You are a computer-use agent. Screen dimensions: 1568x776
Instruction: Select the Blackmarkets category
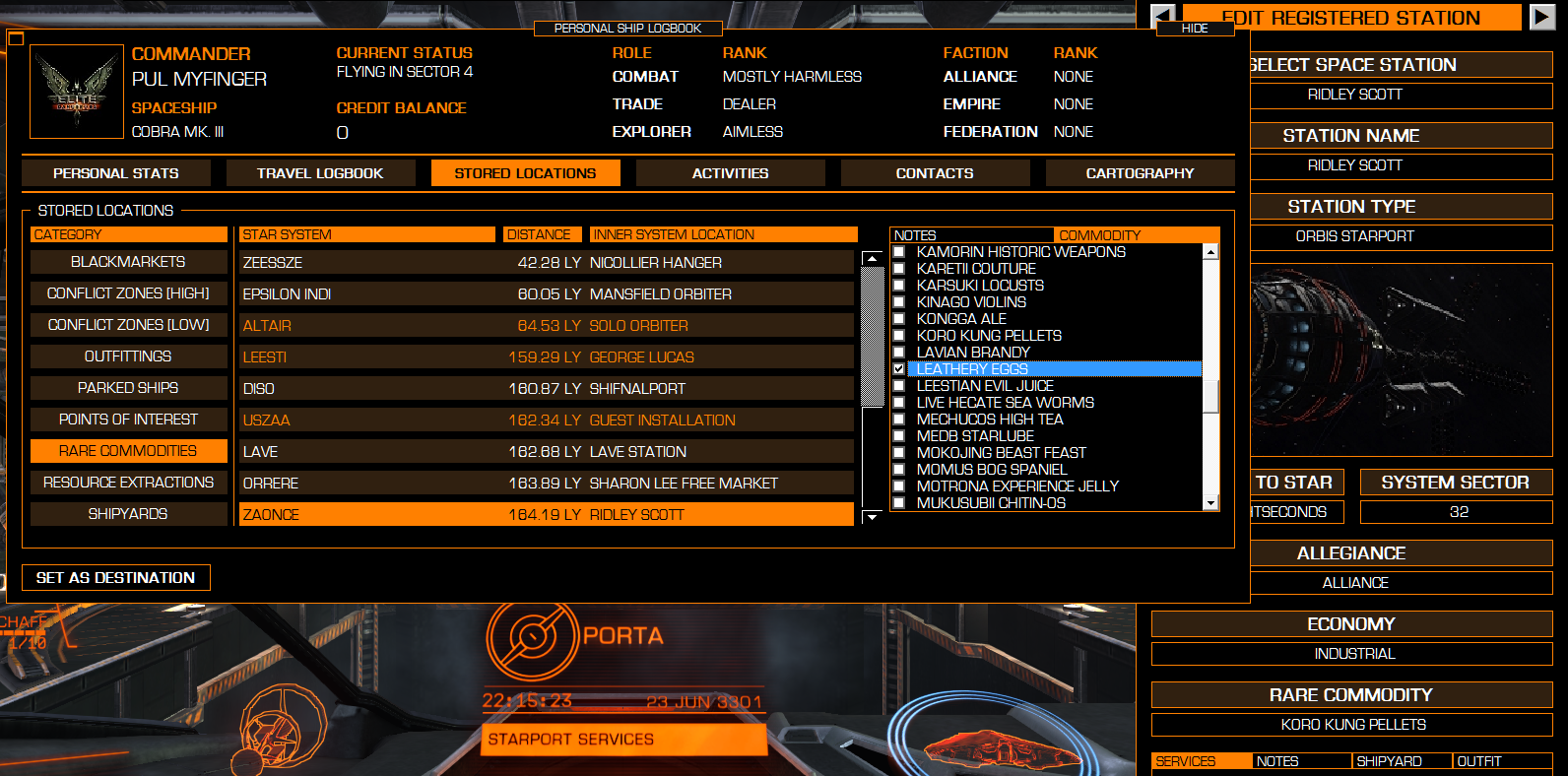pos(128,262)
